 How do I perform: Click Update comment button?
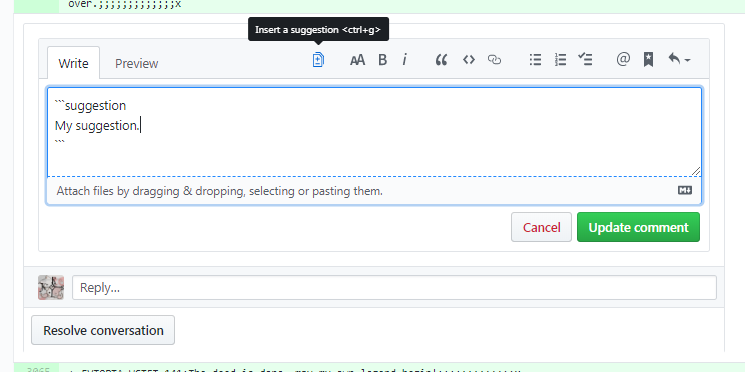click(638, 227)
